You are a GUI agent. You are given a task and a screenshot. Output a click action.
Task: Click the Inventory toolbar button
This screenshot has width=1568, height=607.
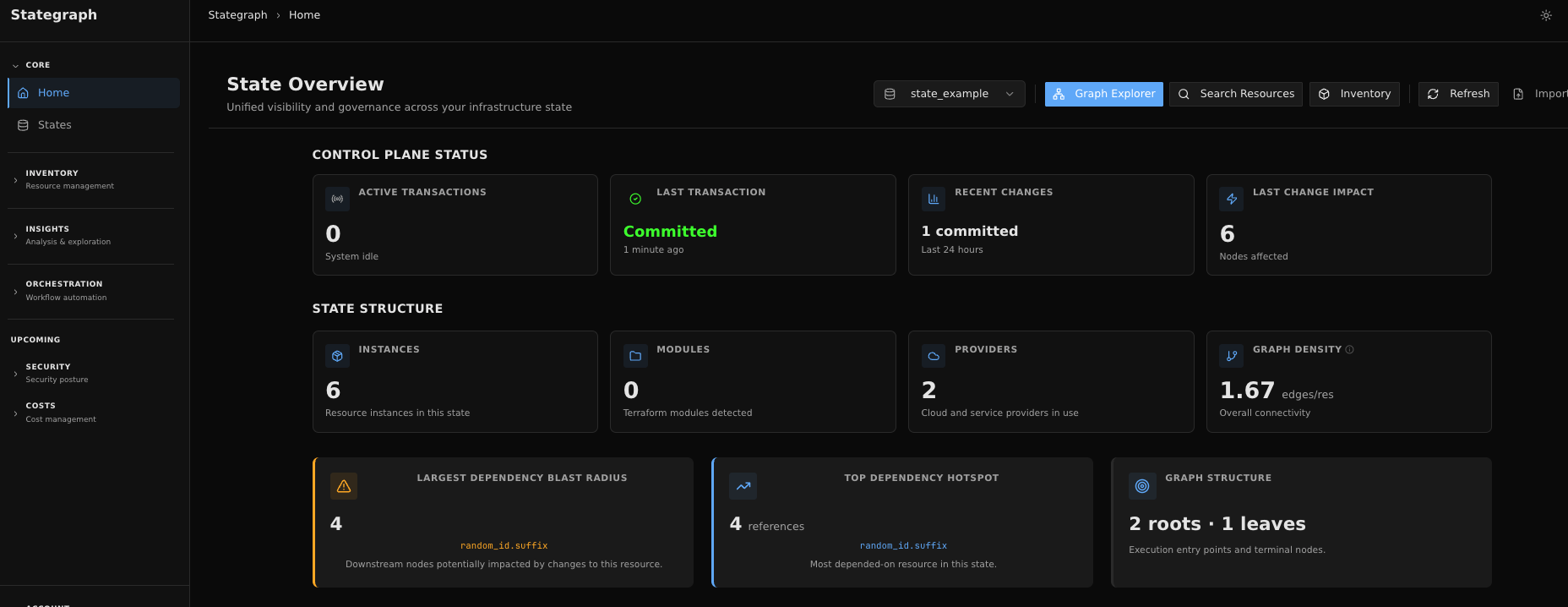click(x=1354, y=94)
